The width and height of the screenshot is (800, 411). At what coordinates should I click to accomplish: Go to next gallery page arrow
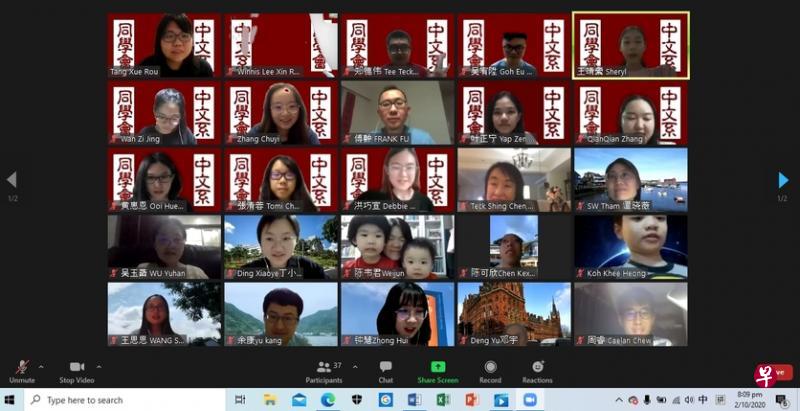(x=783, y=179)
